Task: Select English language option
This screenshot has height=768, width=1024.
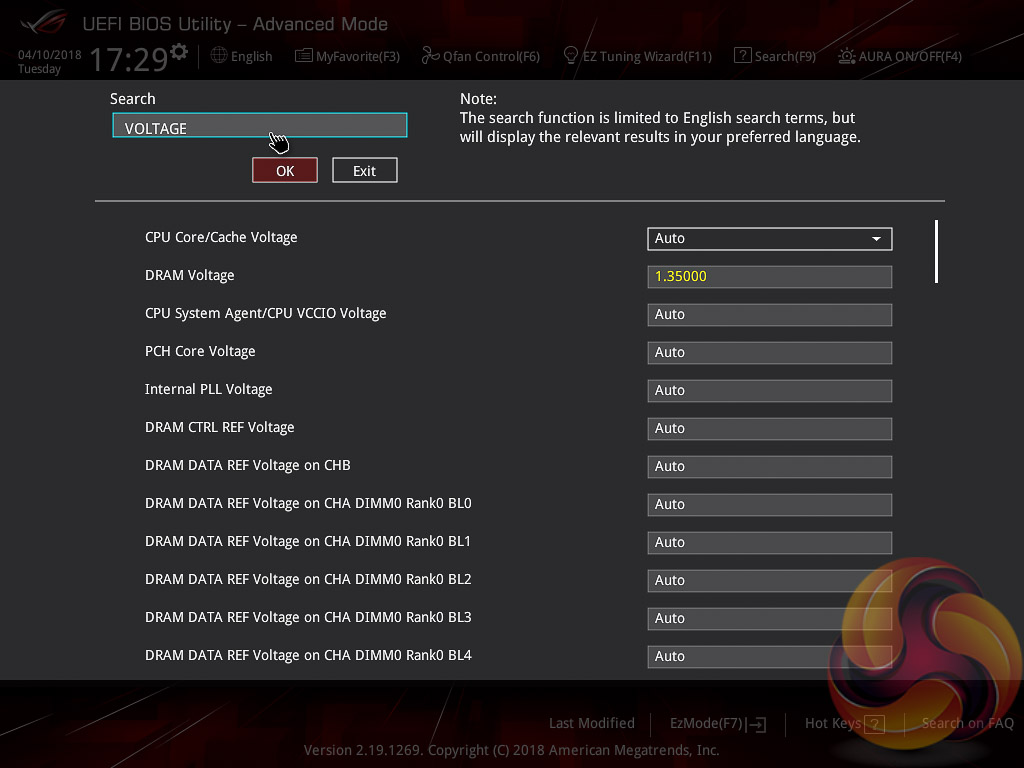Action: 251,56
